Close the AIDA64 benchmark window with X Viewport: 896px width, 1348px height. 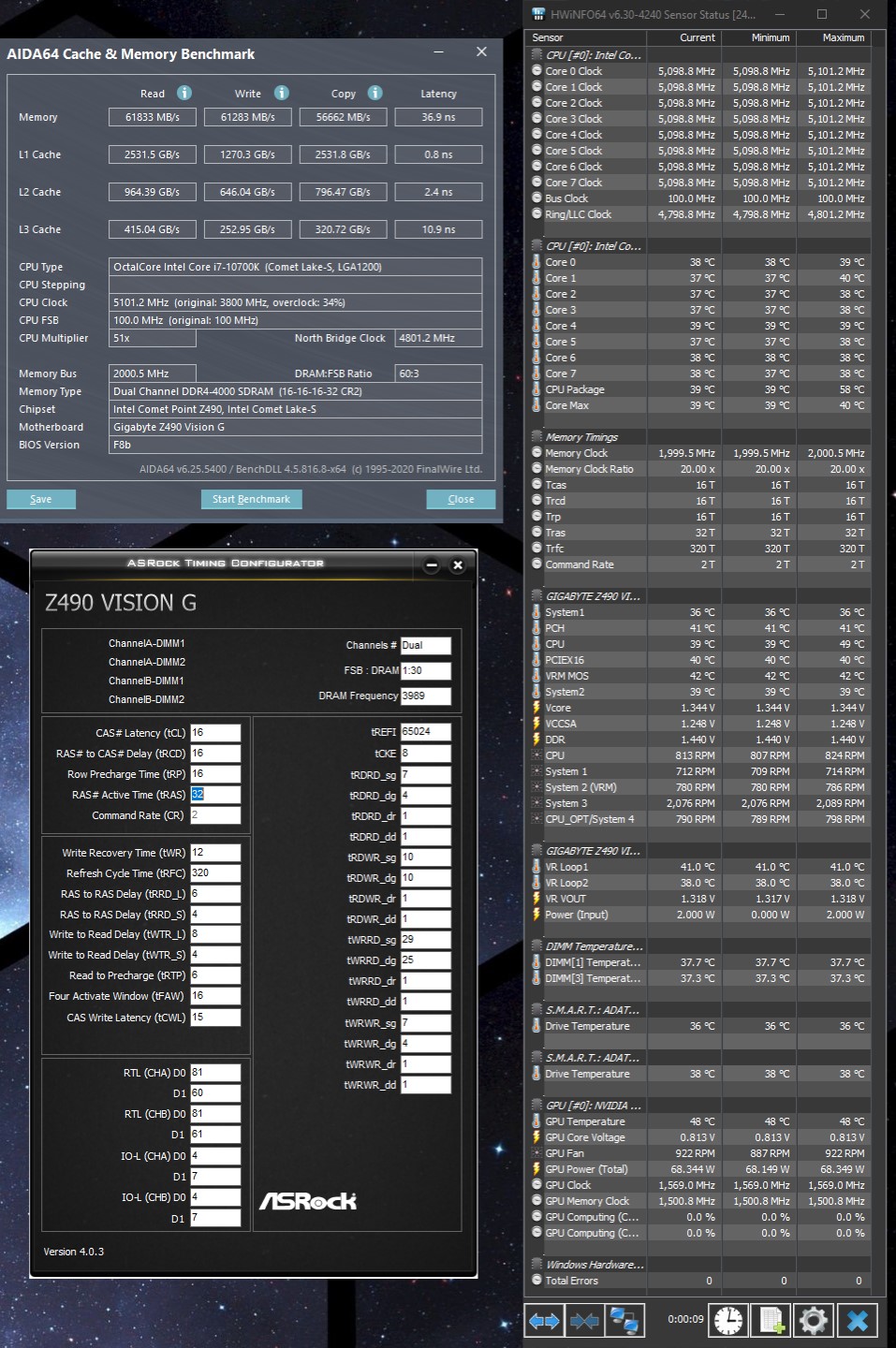481,51
